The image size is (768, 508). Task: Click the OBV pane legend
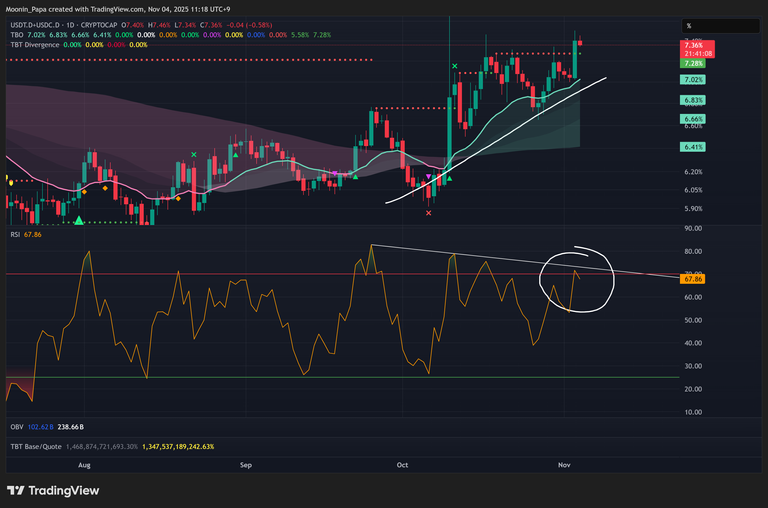pyautogui.click(x=17, y=424)
